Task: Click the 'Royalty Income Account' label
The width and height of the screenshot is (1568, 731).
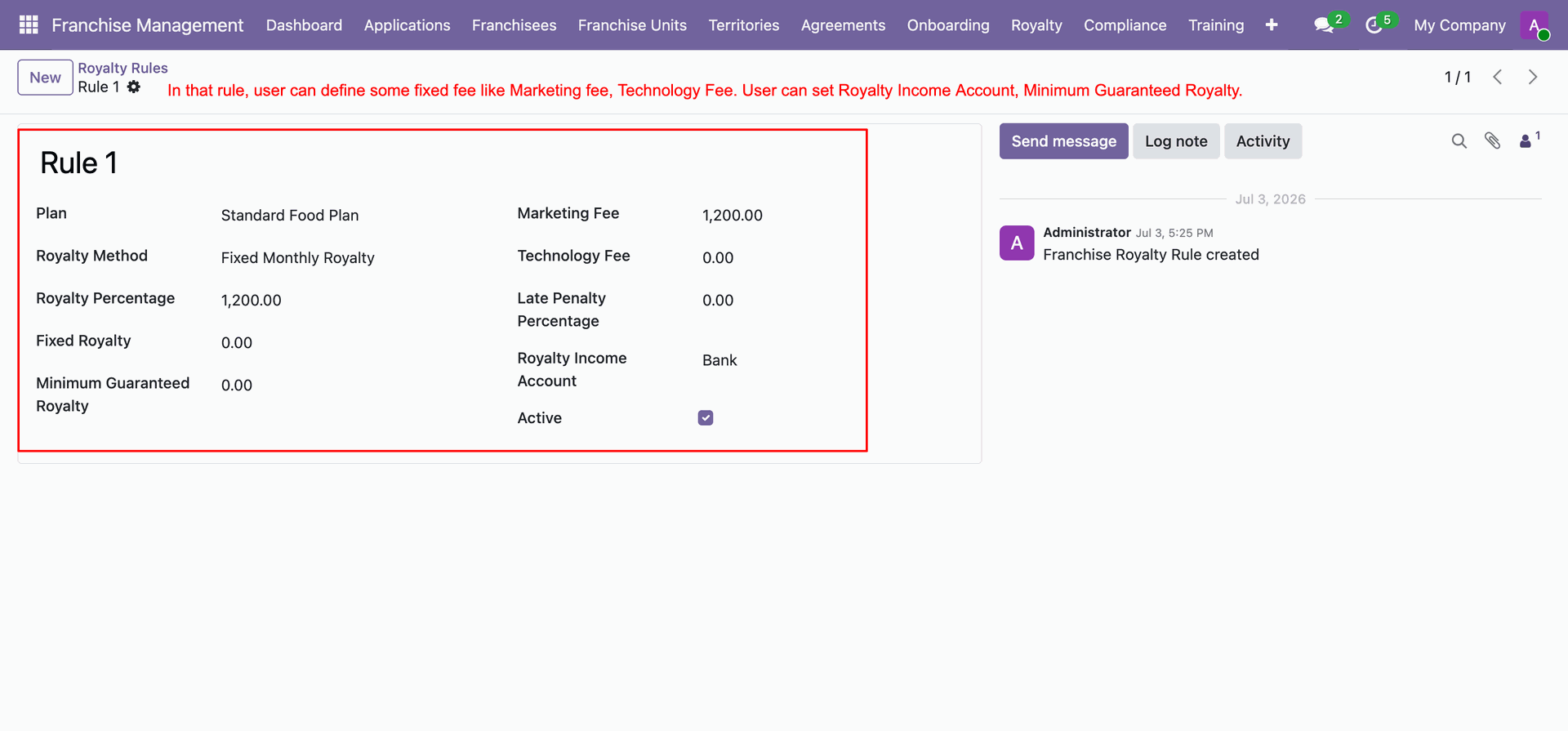Action: (572, 369)
